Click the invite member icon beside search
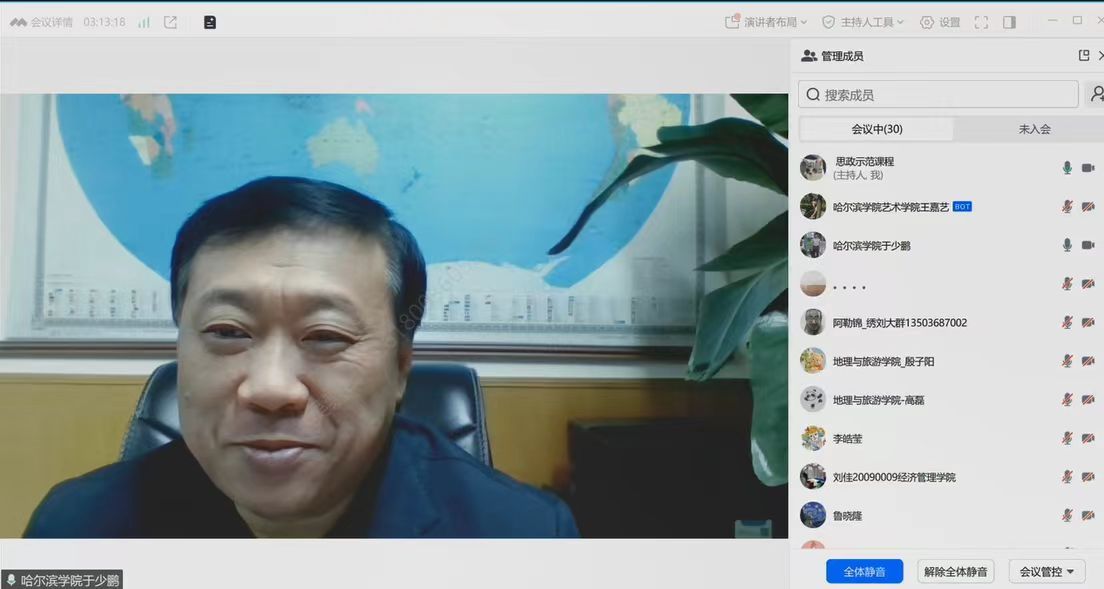Image resolution: width=1104 pixels, height=589 pixels. click(x=1096, y=94)
